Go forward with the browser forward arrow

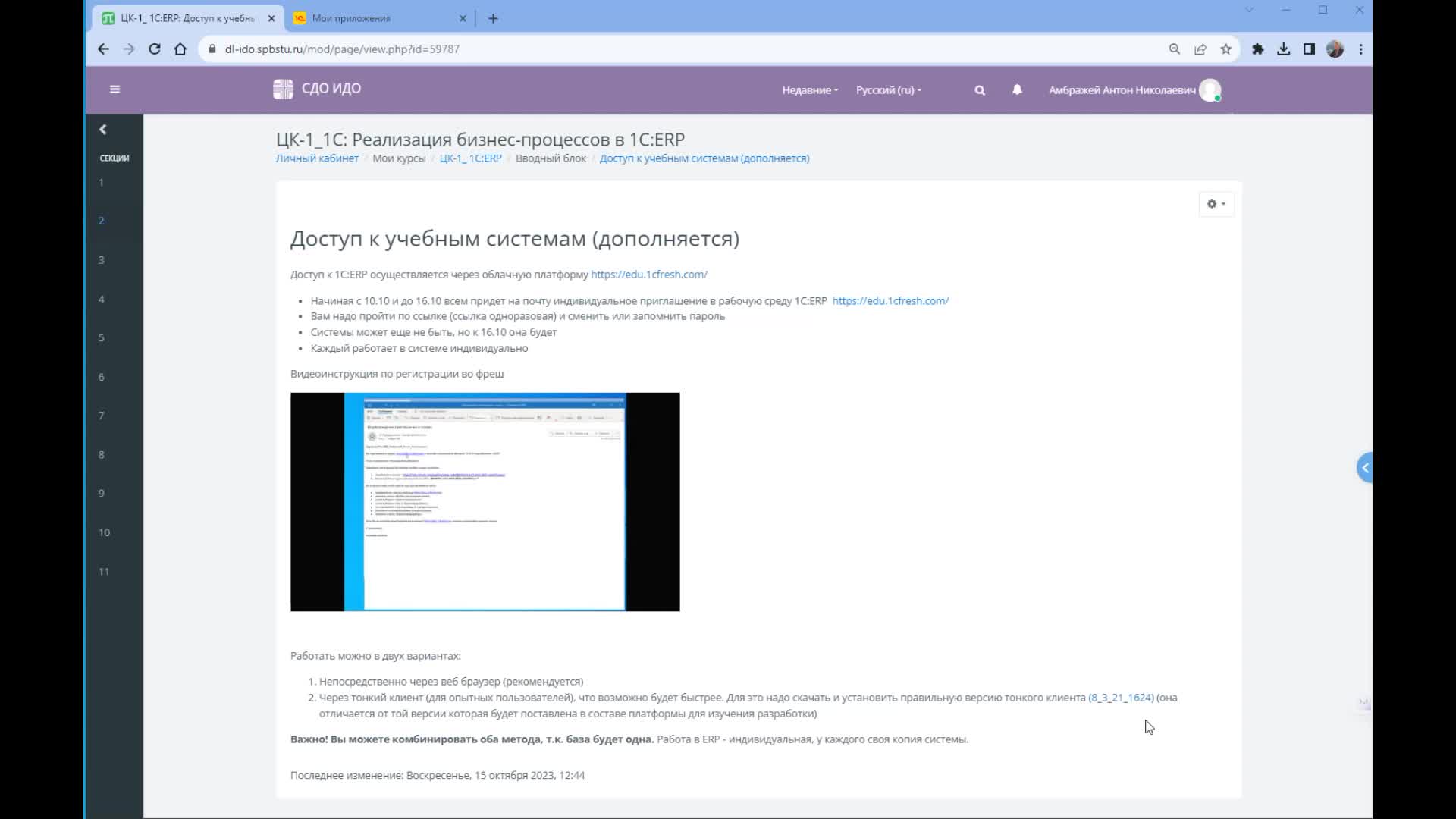(x=129, y=49)
